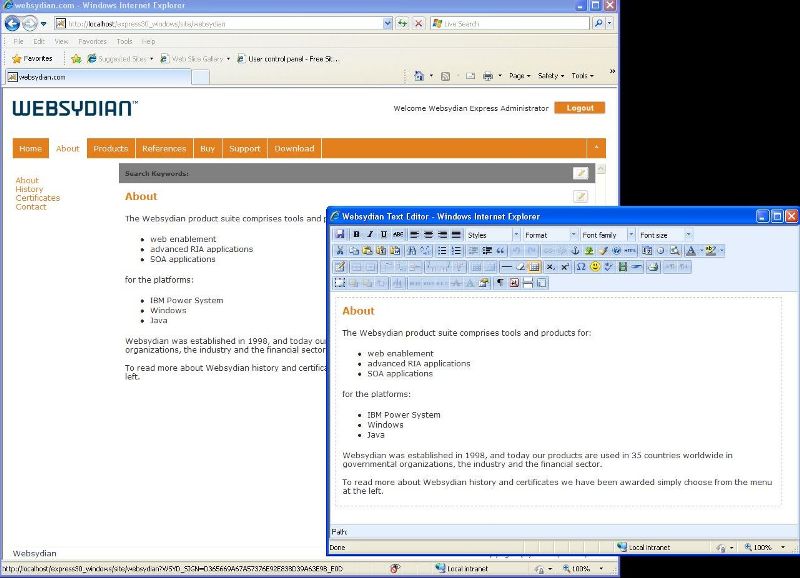800x578 pixels.
Task: Open the text color picker letter A
Action: 691,250
